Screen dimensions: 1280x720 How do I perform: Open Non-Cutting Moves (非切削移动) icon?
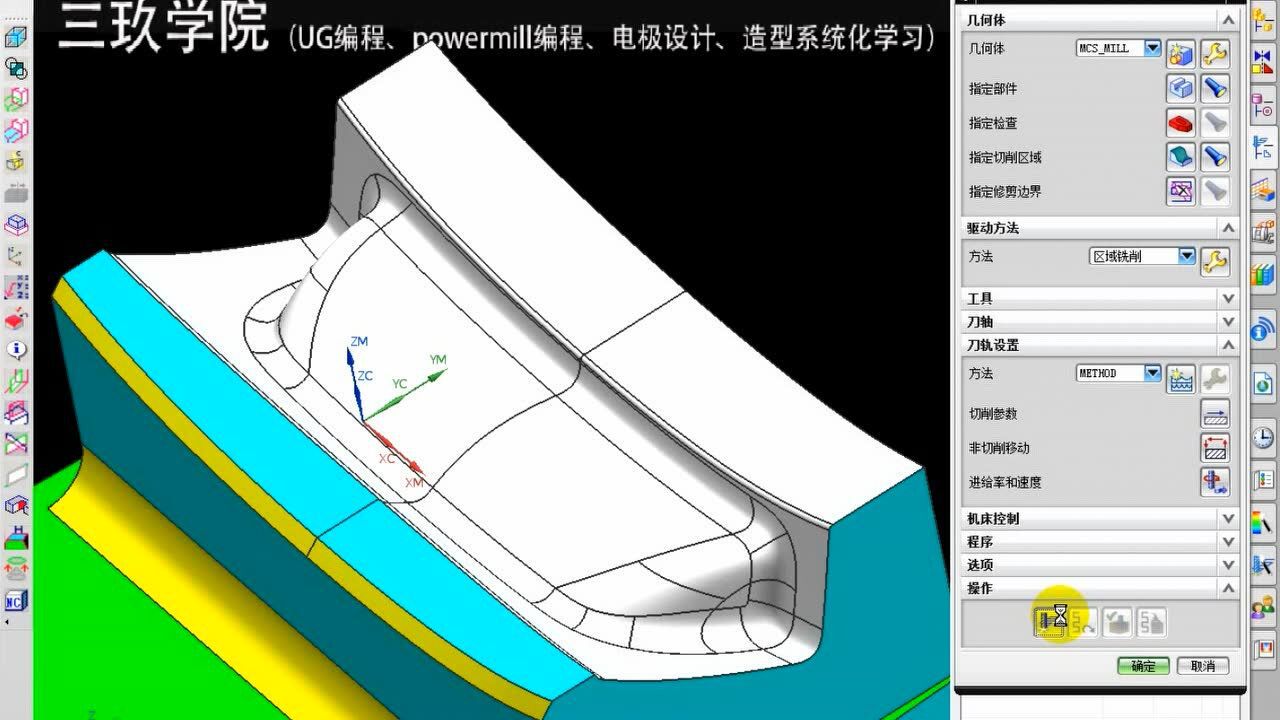tap(1214, 448)
